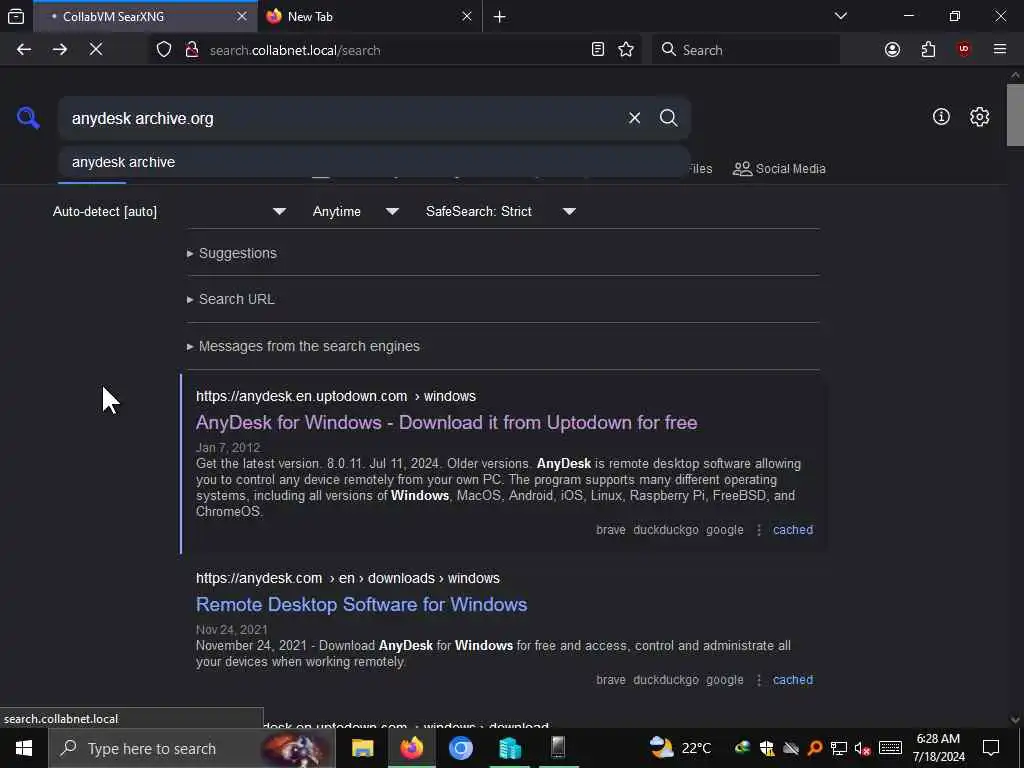
Task: Choose the anydesk archive autocomplete suggestion
Action: [x=374, y=162]
